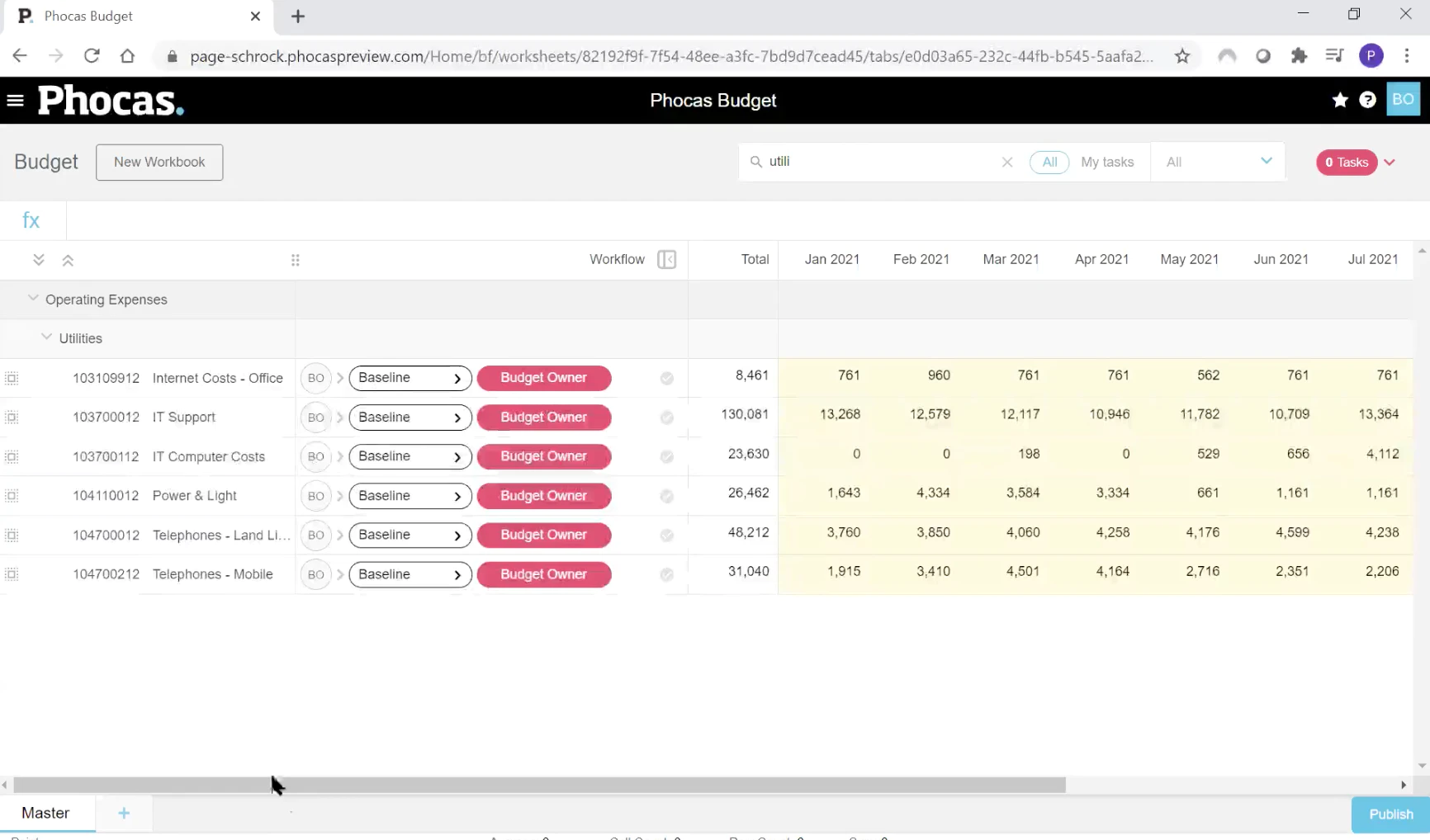
Task: Clear the utili search text
Action: [1007, 163]
